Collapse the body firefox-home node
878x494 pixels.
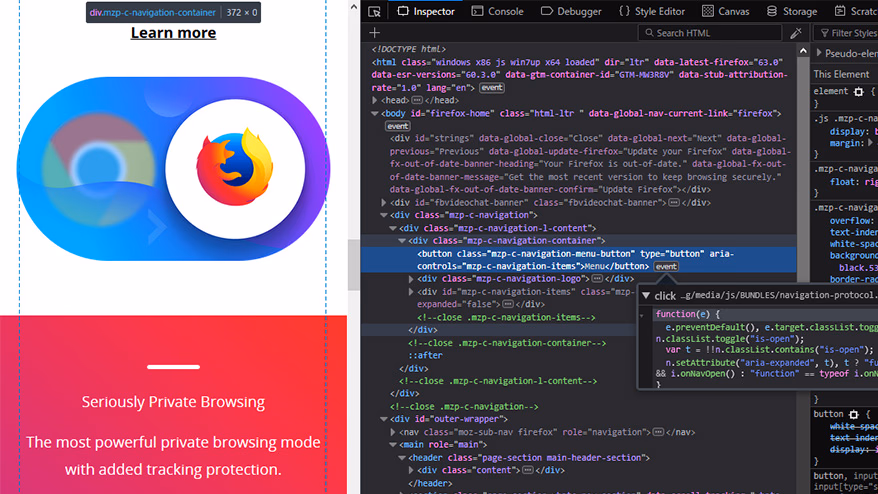(x=375, y=114)
